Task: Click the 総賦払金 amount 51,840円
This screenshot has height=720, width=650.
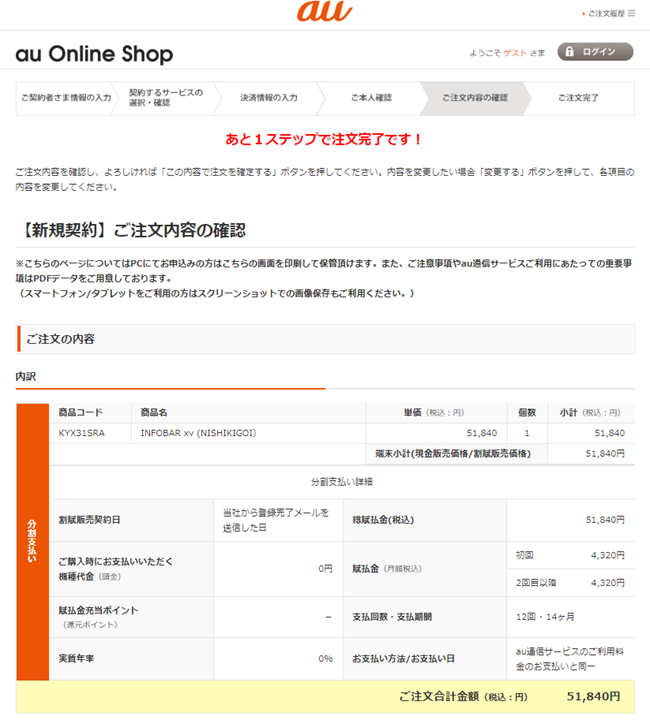Action: click(605, 520)
